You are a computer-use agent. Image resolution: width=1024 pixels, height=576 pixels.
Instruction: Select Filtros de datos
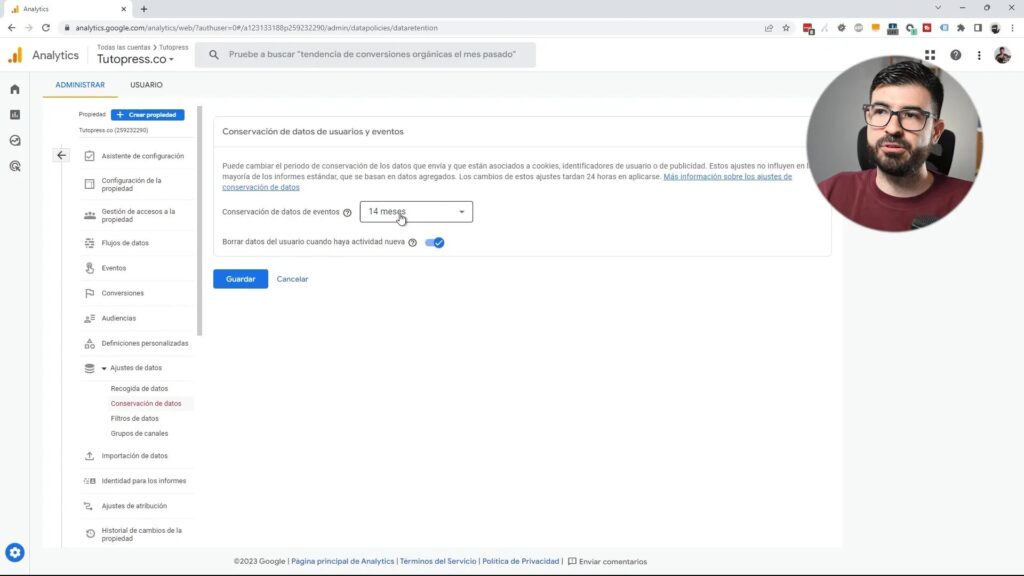coord(135,419)
